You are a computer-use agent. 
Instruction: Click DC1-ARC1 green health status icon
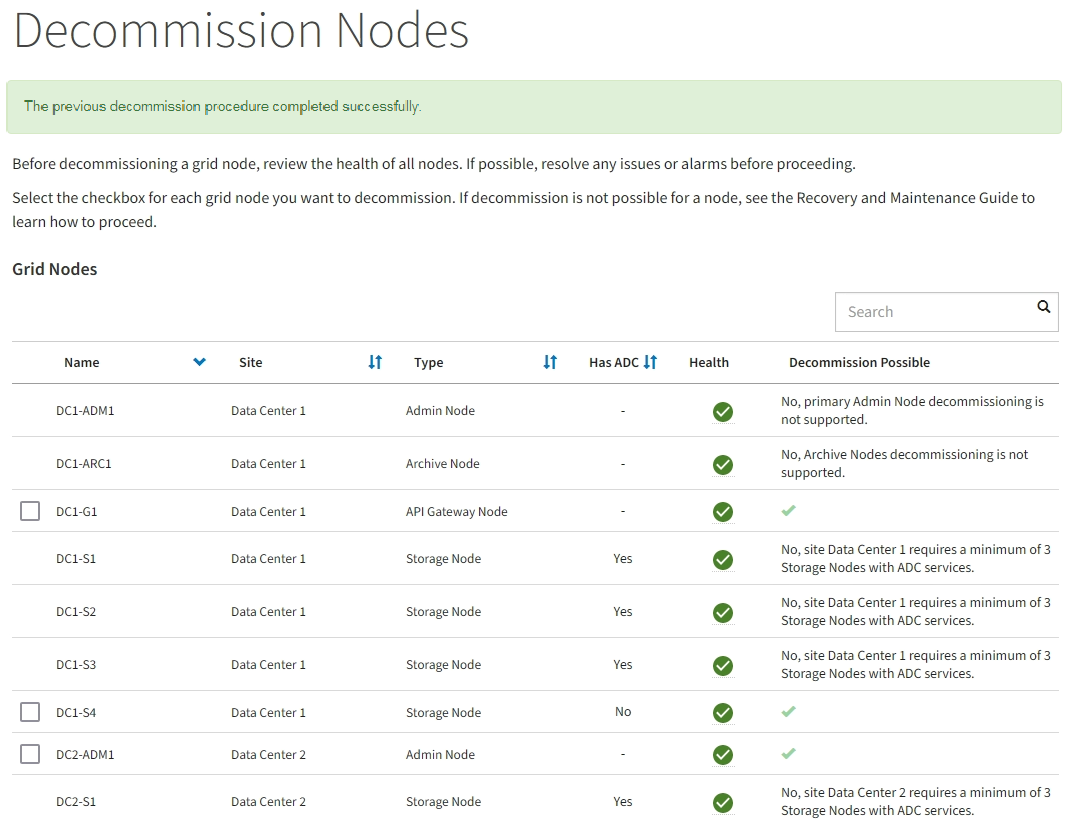(723, 464)
